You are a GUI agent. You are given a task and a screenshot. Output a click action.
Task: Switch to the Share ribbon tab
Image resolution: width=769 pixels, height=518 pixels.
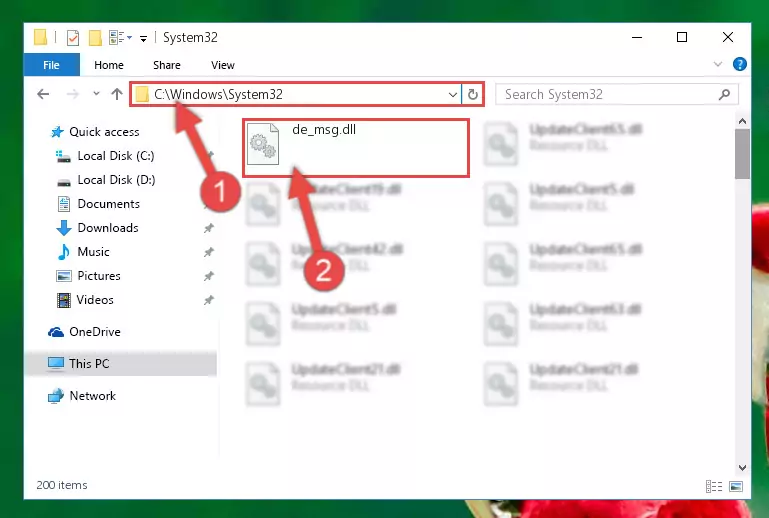167,65
